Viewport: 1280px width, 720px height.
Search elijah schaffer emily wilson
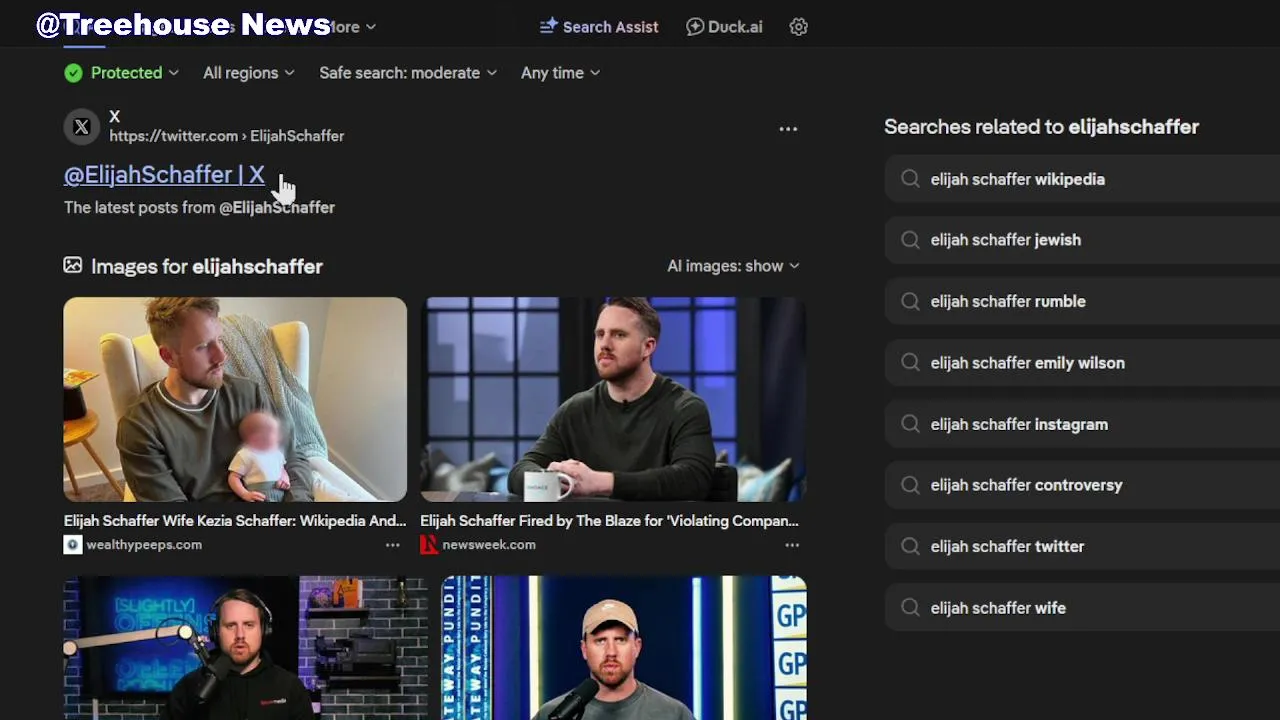1082,363
